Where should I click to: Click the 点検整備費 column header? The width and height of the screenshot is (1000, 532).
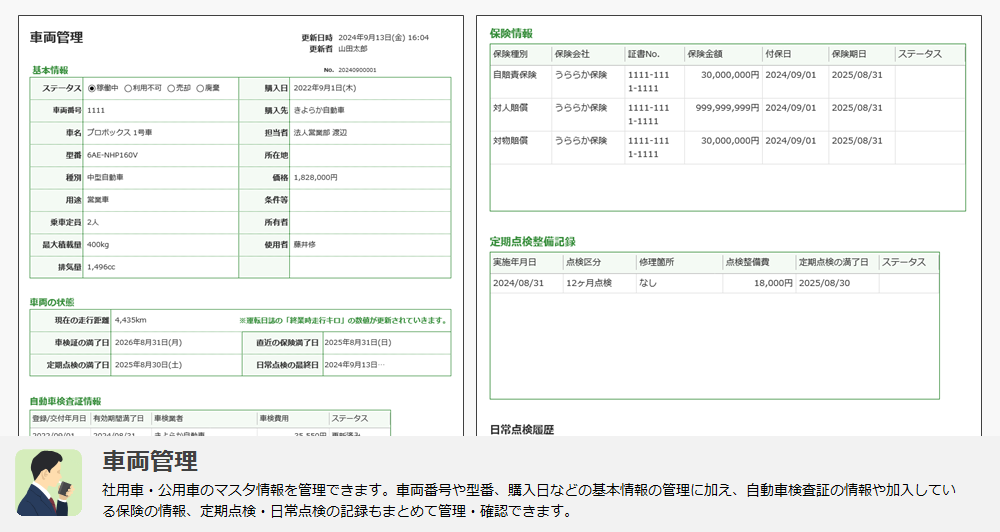(747, 262)
